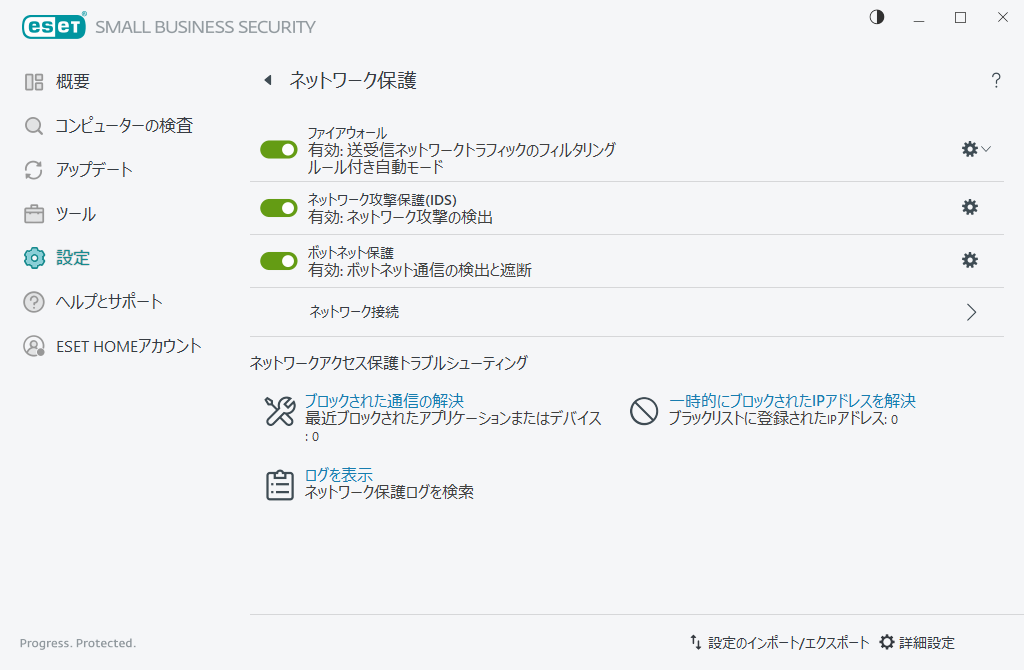Switch off ボットネット保護
Screen dimensions: 1024x670
(x=278, y=261)
